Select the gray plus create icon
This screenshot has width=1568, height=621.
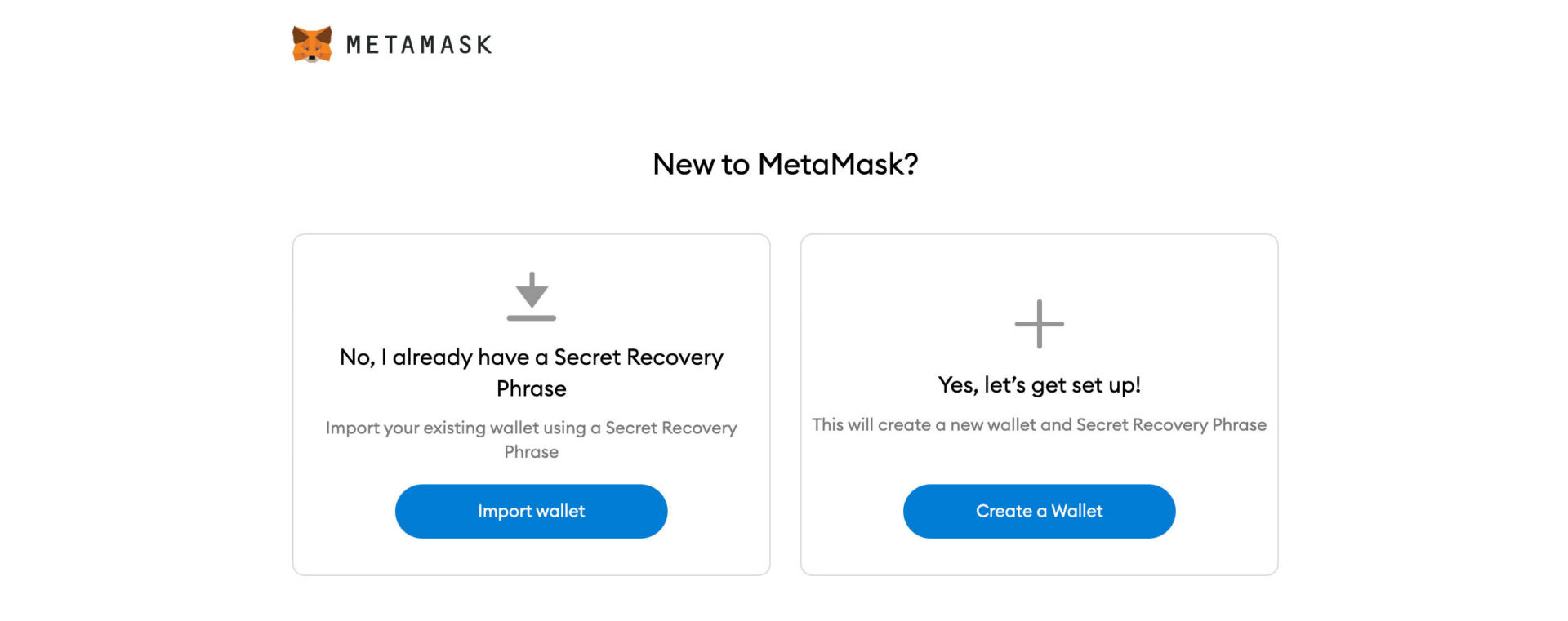(x=1039, y=324)
